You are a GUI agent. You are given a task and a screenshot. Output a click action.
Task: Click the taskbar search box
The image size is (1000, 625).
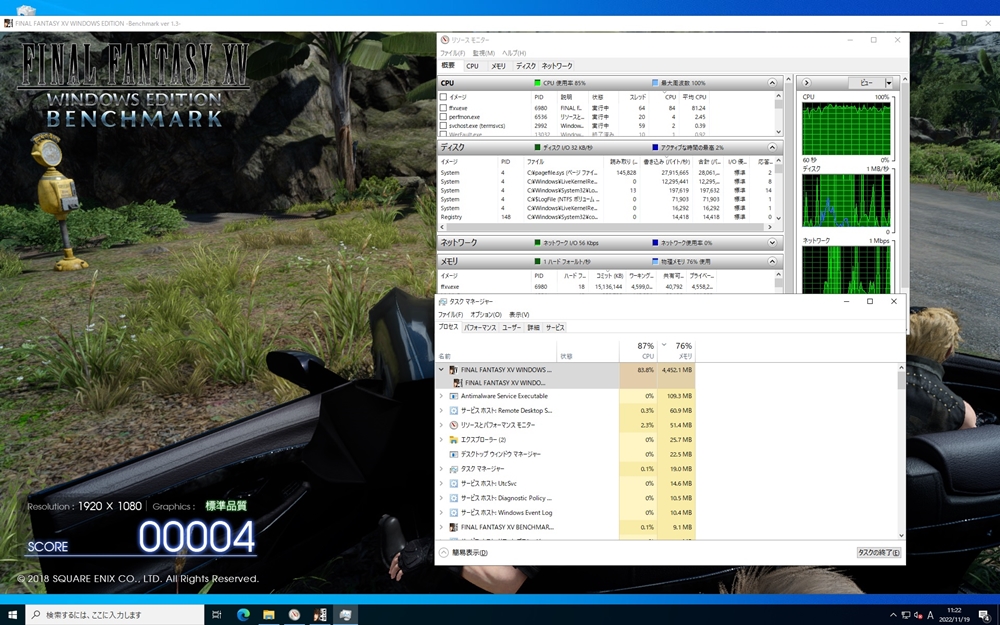115,615
